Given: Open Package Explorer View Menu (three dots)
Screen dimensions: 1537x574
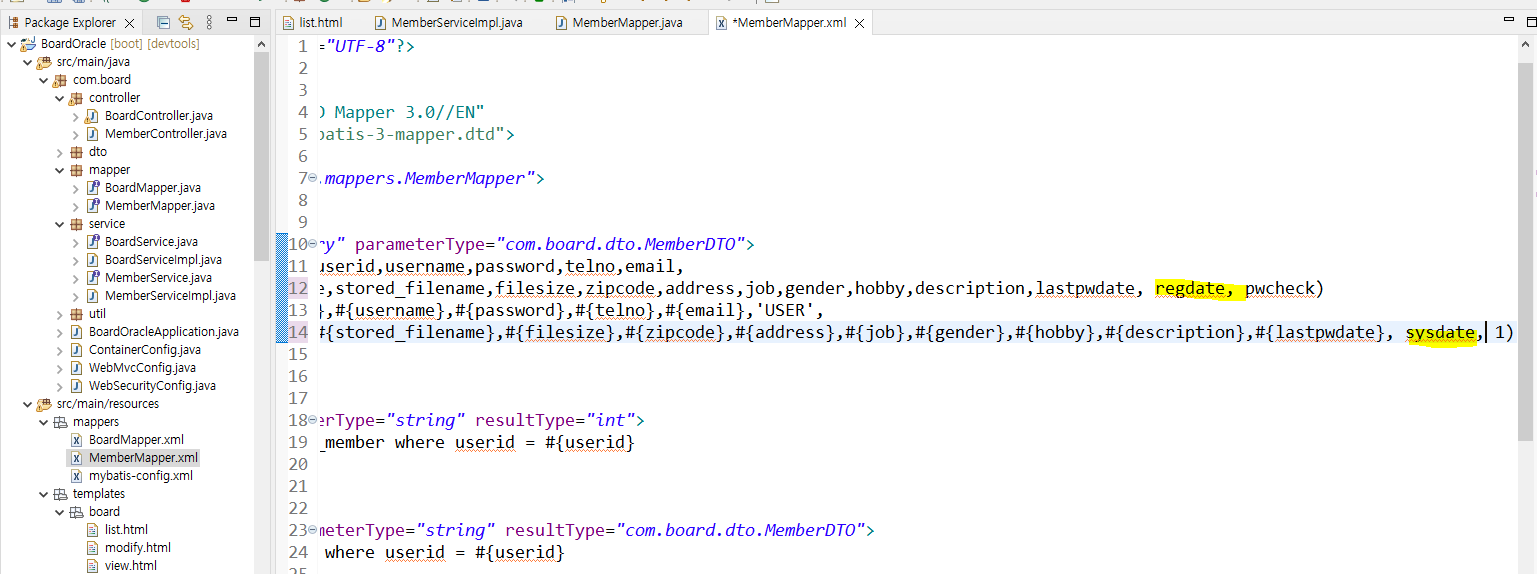Looking at the screenshot, I should (209, 22).
